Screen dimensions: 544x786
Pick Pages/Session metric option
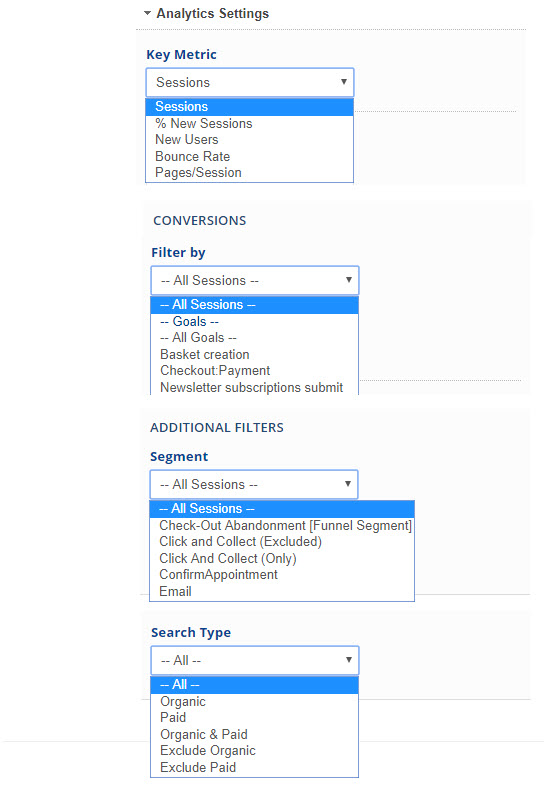[x=249, y=172]
